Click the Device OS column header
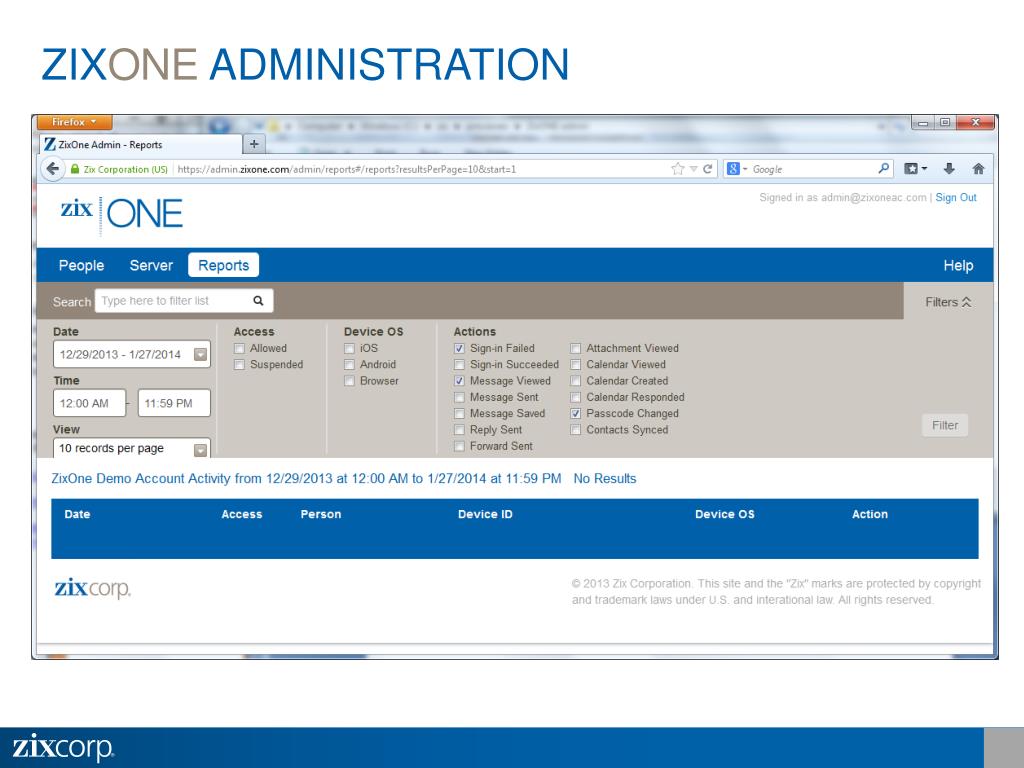This screenshot has width=1024, height=768. click(x=725, y=514)
